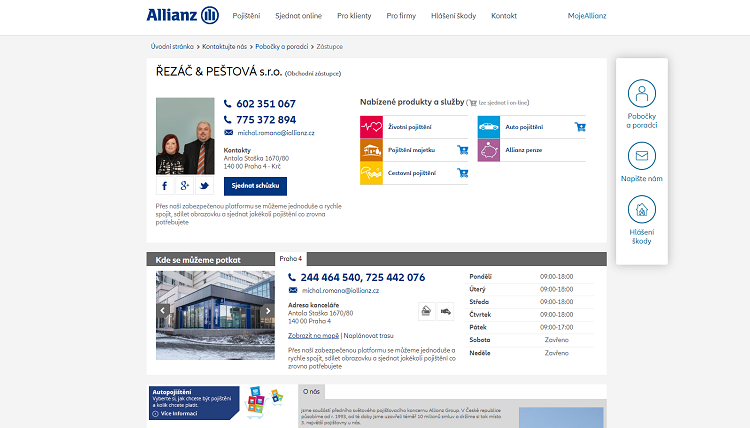Click the cart icon beside Pojištění majetku

click(462, 150)
